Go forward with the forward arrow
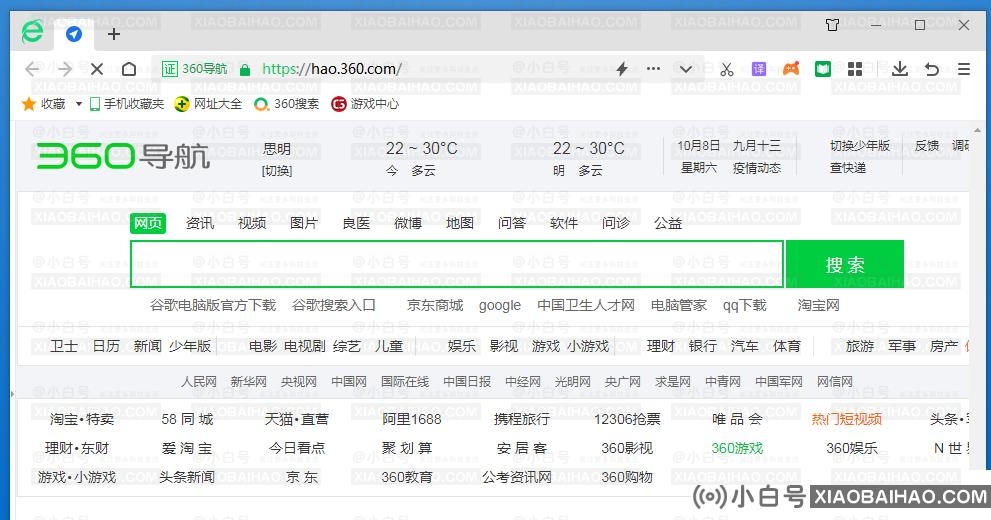The image size is (991, 520). [65, 69]
